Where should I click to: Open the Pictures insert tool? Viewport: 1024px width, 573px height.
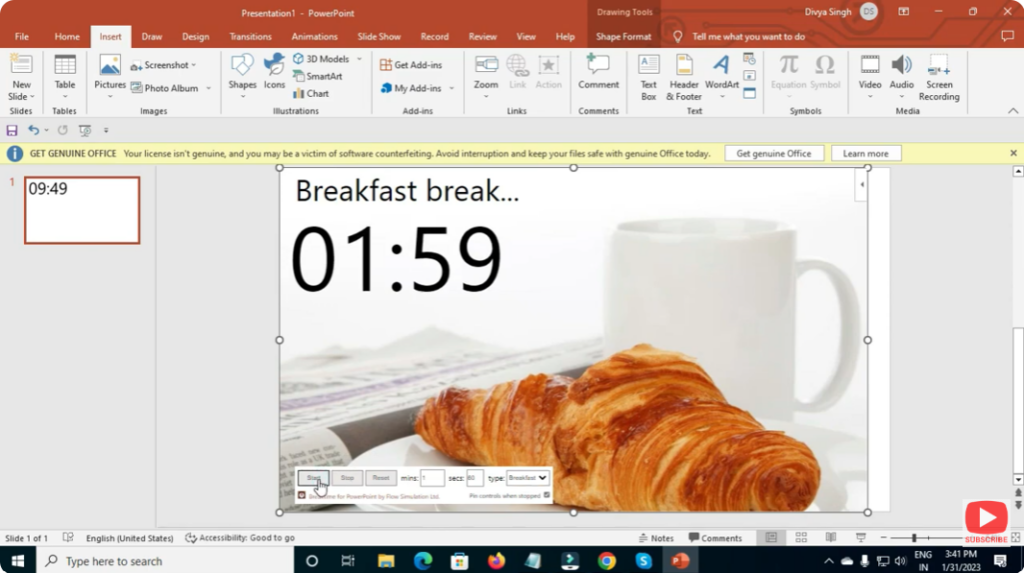tap(110, 77)
